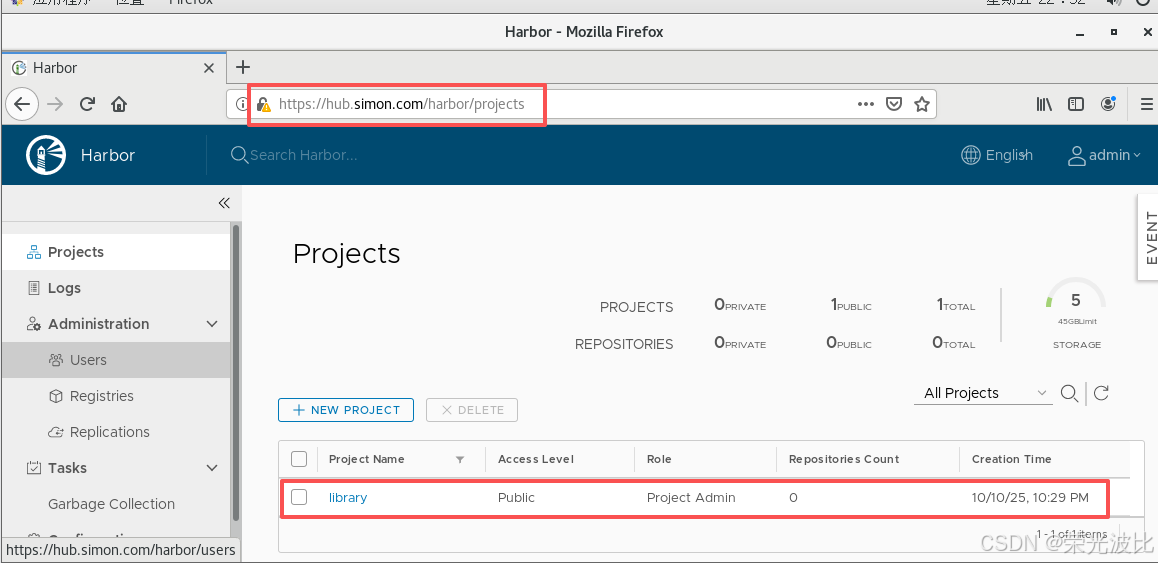The width and height of the screenshot is (1158, 563).
Task: Open page actions three-dot menu
Action: [866, 104]
